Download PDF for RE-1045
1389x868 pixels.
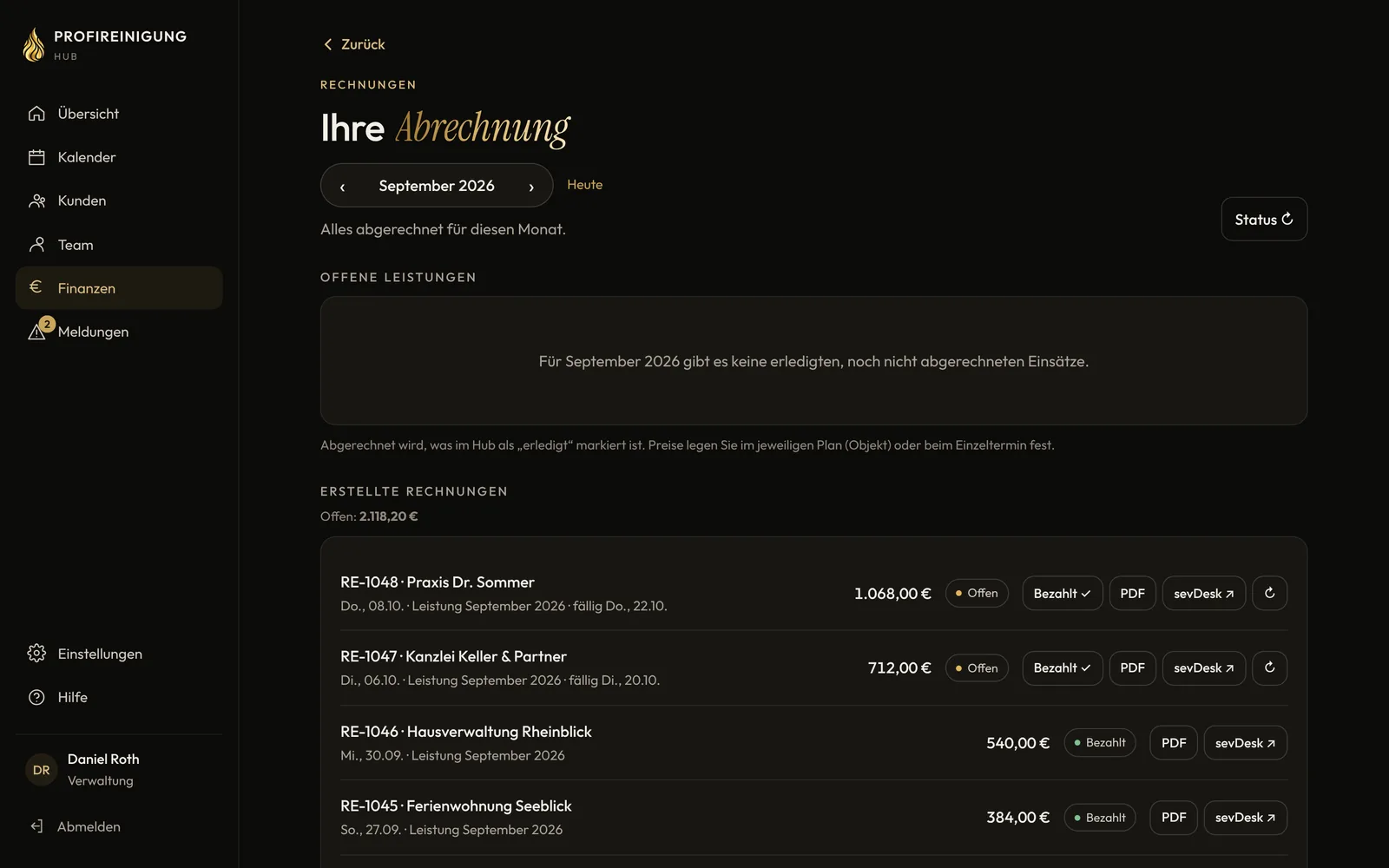(1174, 818)
